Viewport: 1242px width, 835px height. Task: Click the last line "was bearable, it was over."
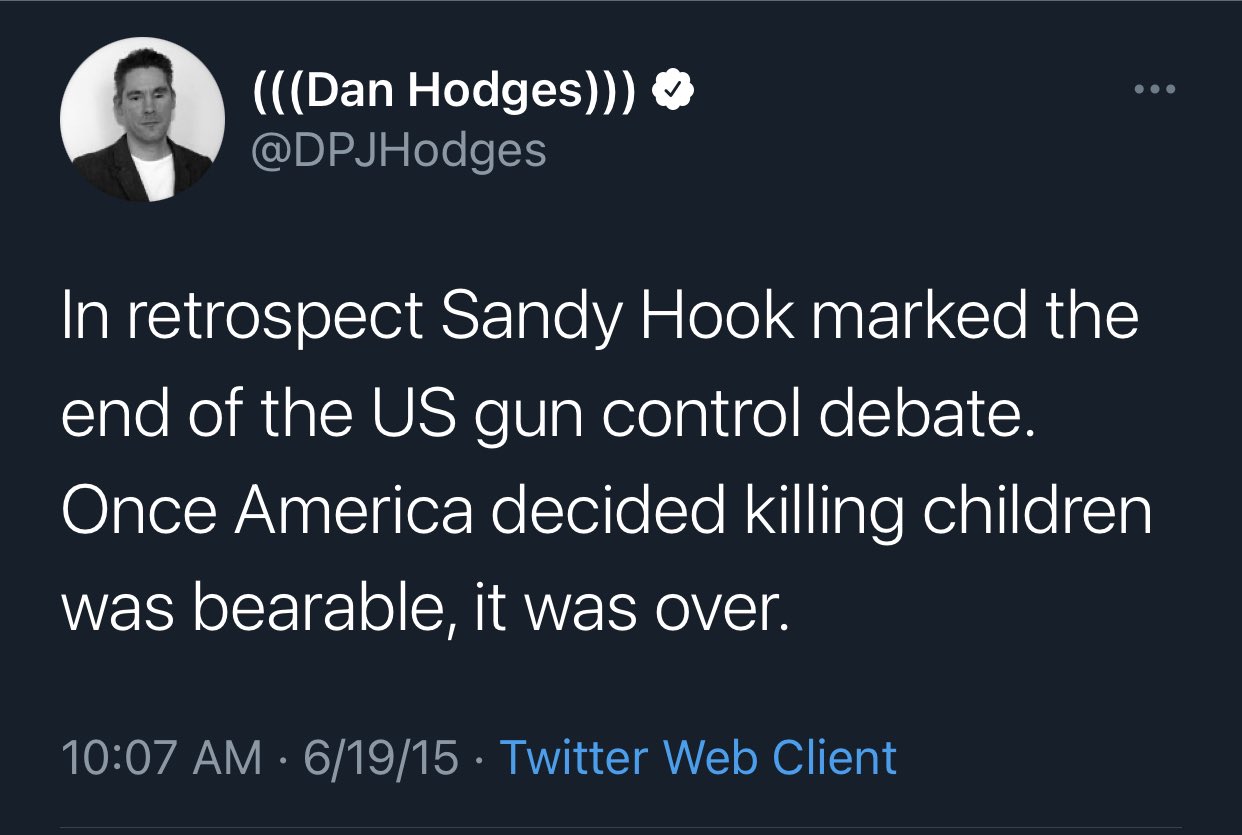[x=427, y=606]
